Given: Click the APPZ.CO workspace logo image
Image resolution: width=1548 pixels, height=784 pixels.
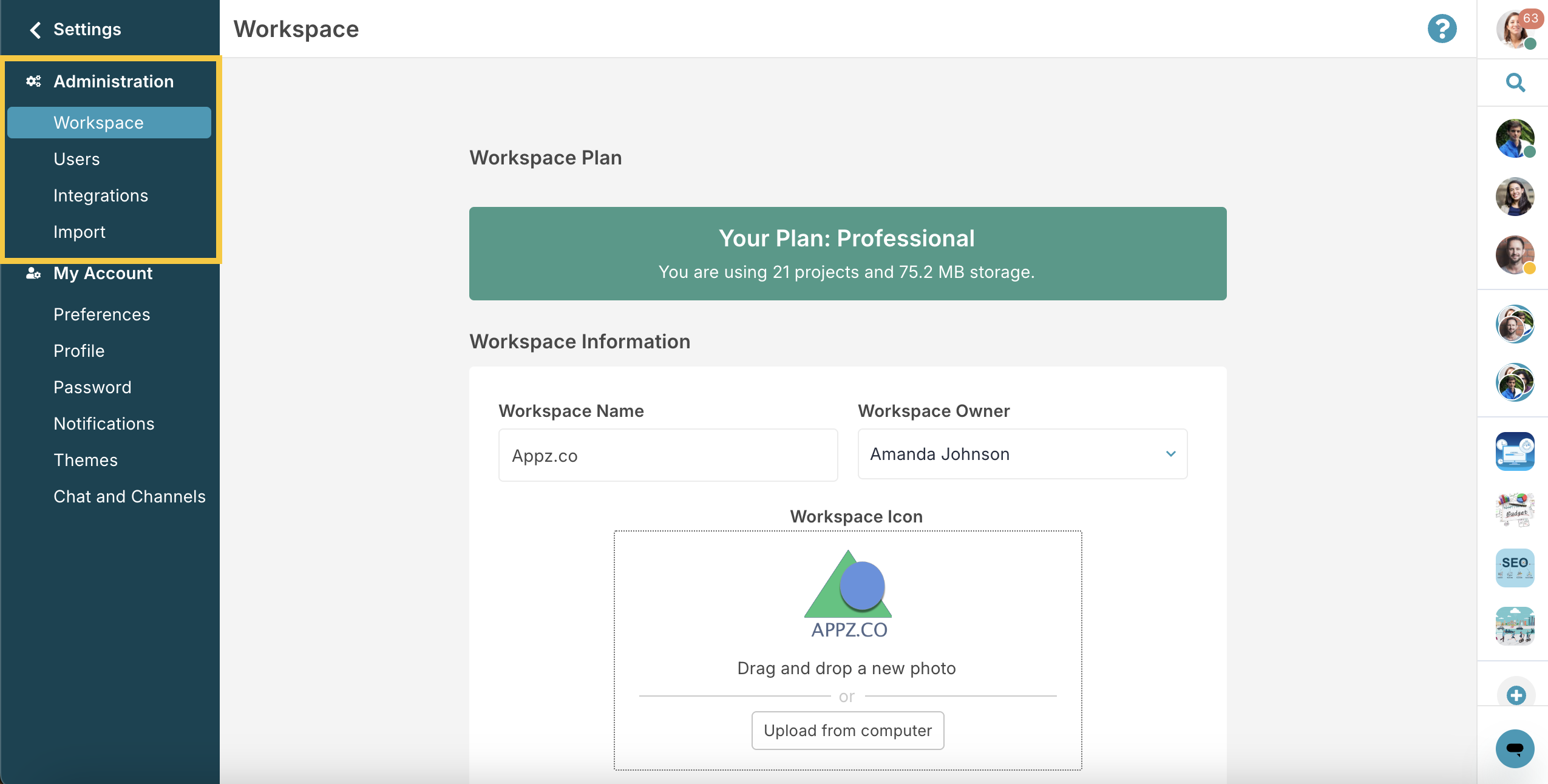Looking at the screenshot, I should click(848, 595).
